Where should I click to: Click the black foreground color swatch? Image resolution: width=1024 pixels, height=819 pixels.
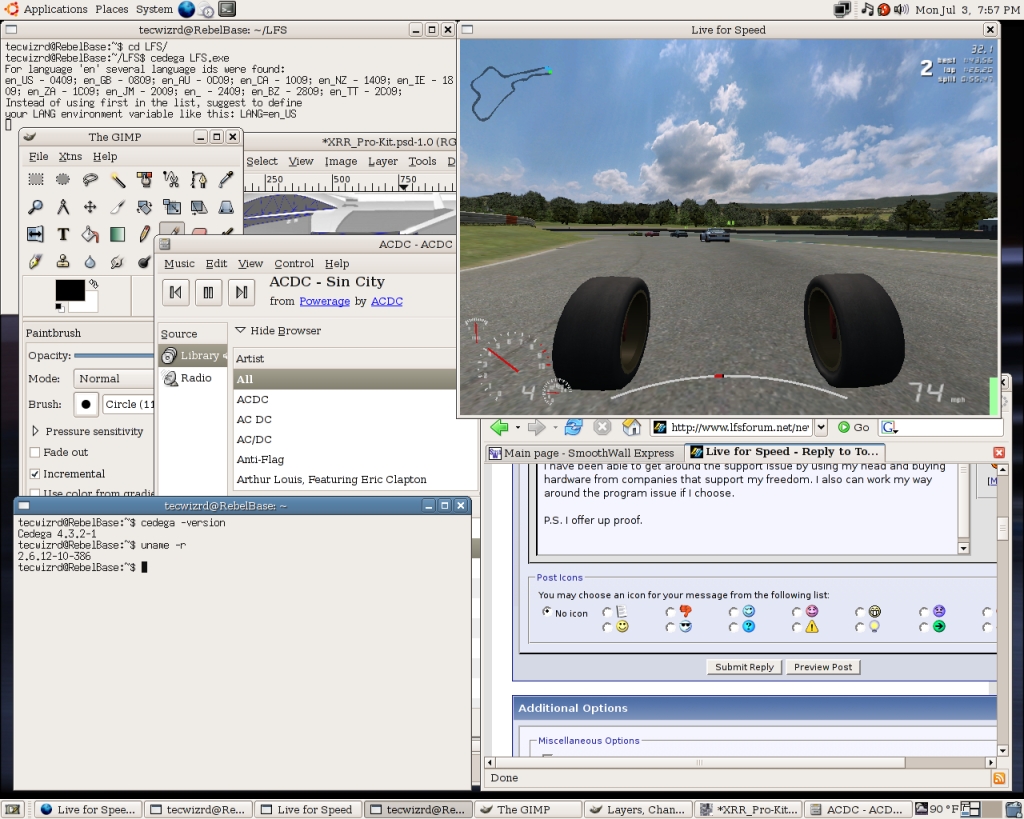[x=70, y=291]
